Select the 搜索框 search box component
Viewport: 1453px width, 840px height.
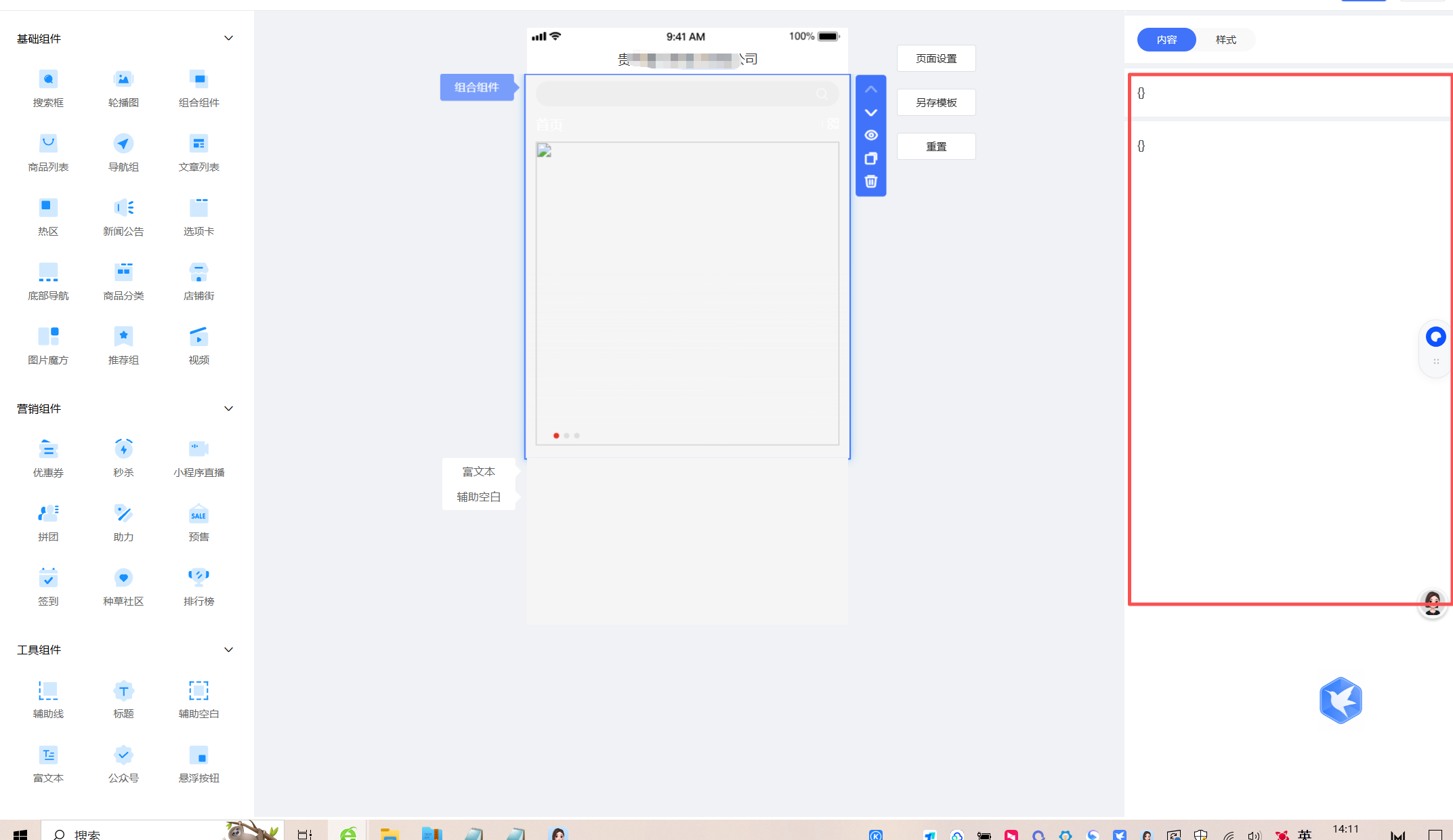pyautogui.click(x=48, y=88)
